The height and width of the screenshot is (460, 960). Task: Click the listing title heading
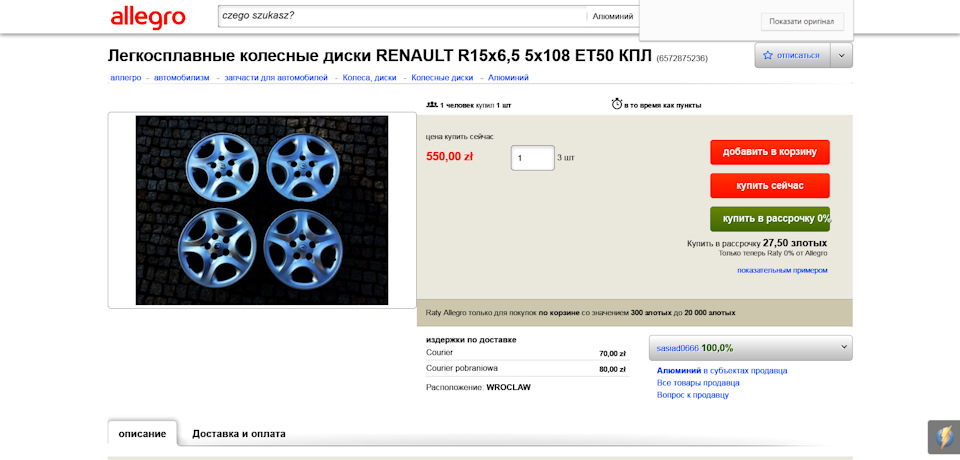coord(380,56)
